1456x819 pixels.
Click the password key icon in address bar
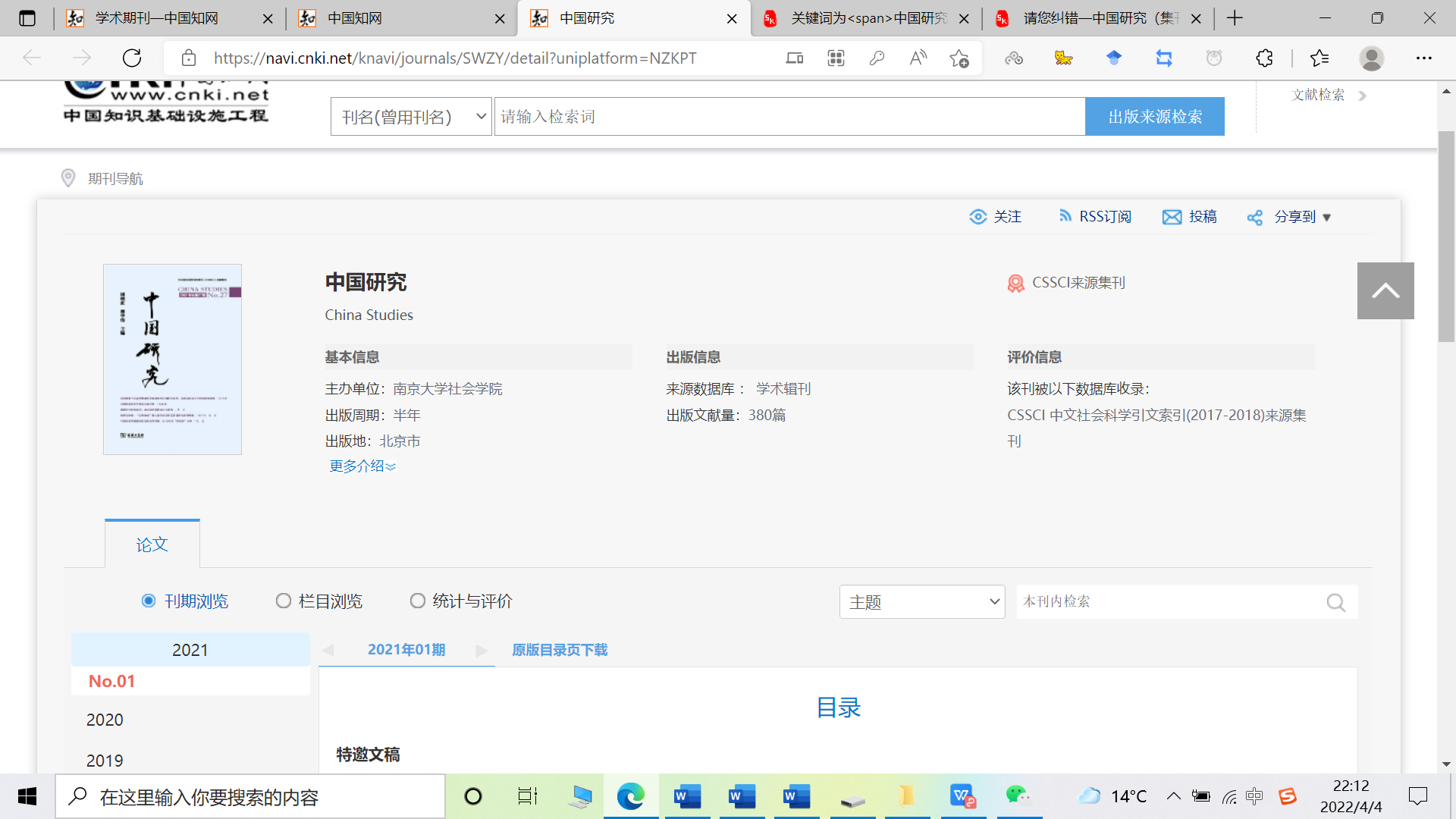(x=877, y=58)
